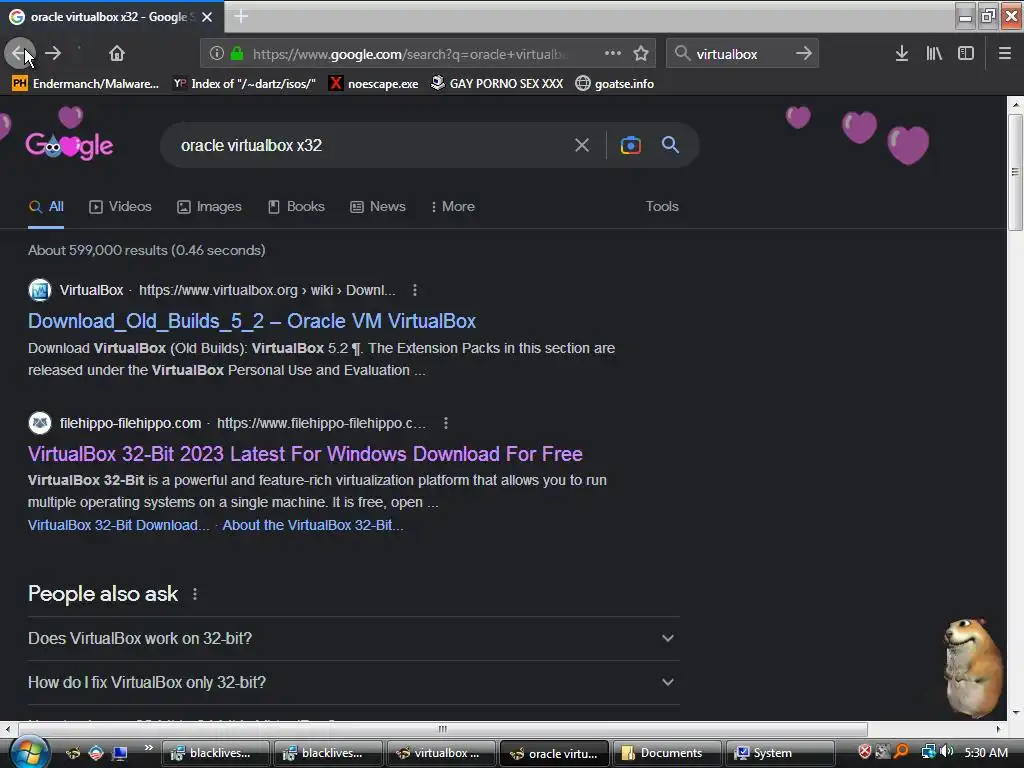Click the Google magnifier search button
The height and width of the screenshot is (768, 1024).
click(x=670, y=145)
